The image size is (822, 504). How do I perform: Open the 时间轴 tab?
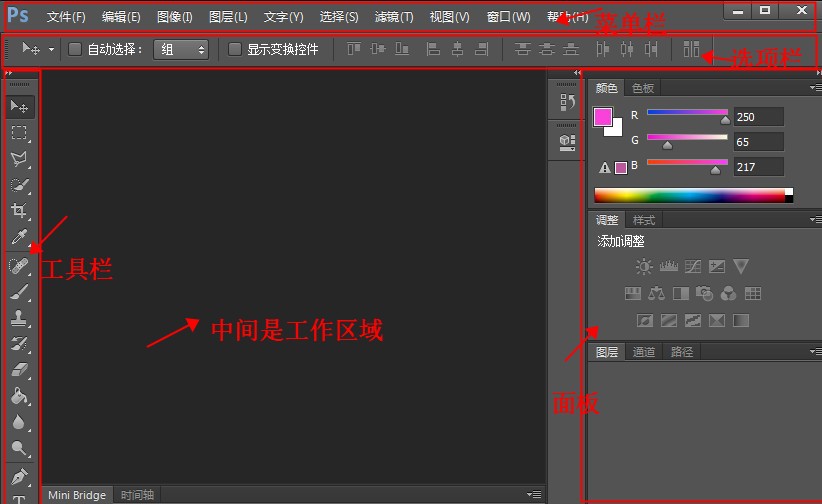pyautogui.click(x=137, y=495)
